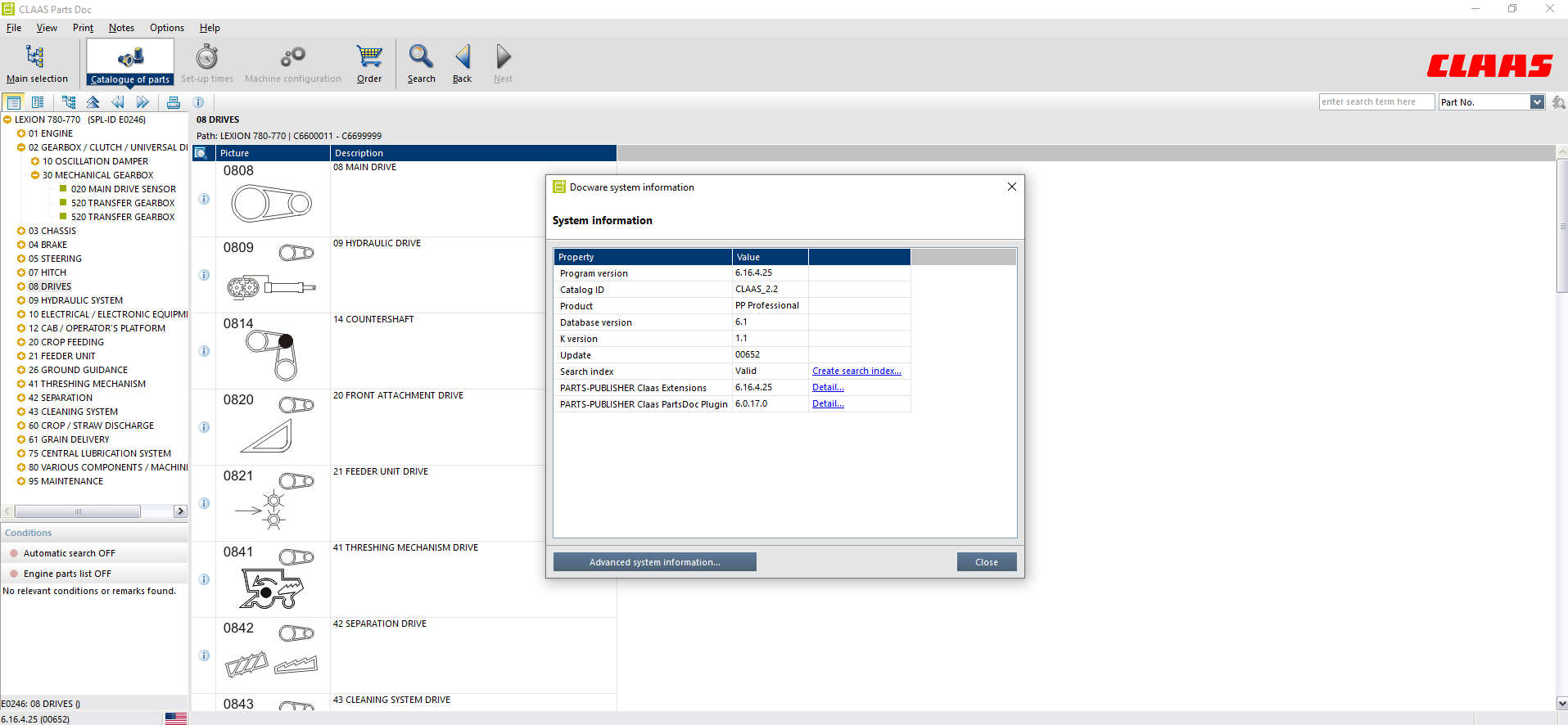Screen dimensions: 1568x725
Task: Click info icon beside 0808 MAIN DRIVE
Action: 204,199
